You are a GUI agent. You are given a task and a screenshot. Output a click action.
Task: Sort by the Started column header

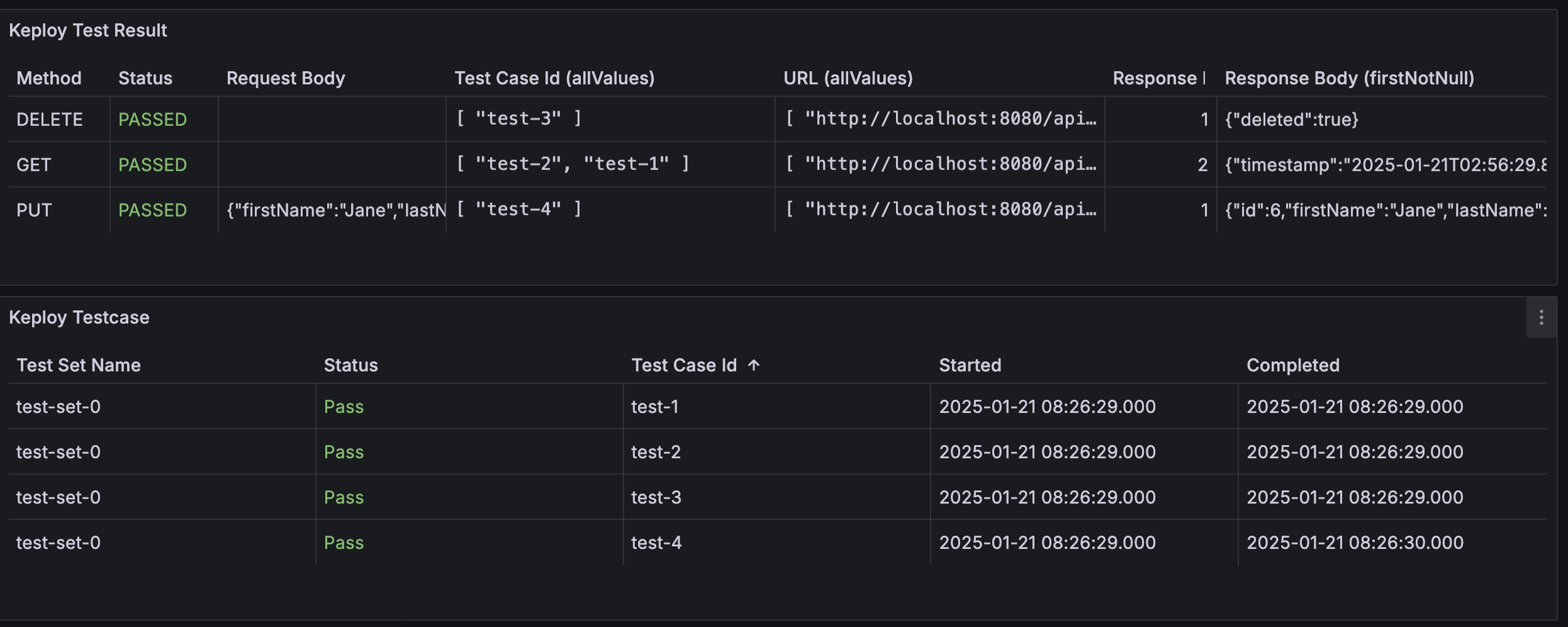970,365
